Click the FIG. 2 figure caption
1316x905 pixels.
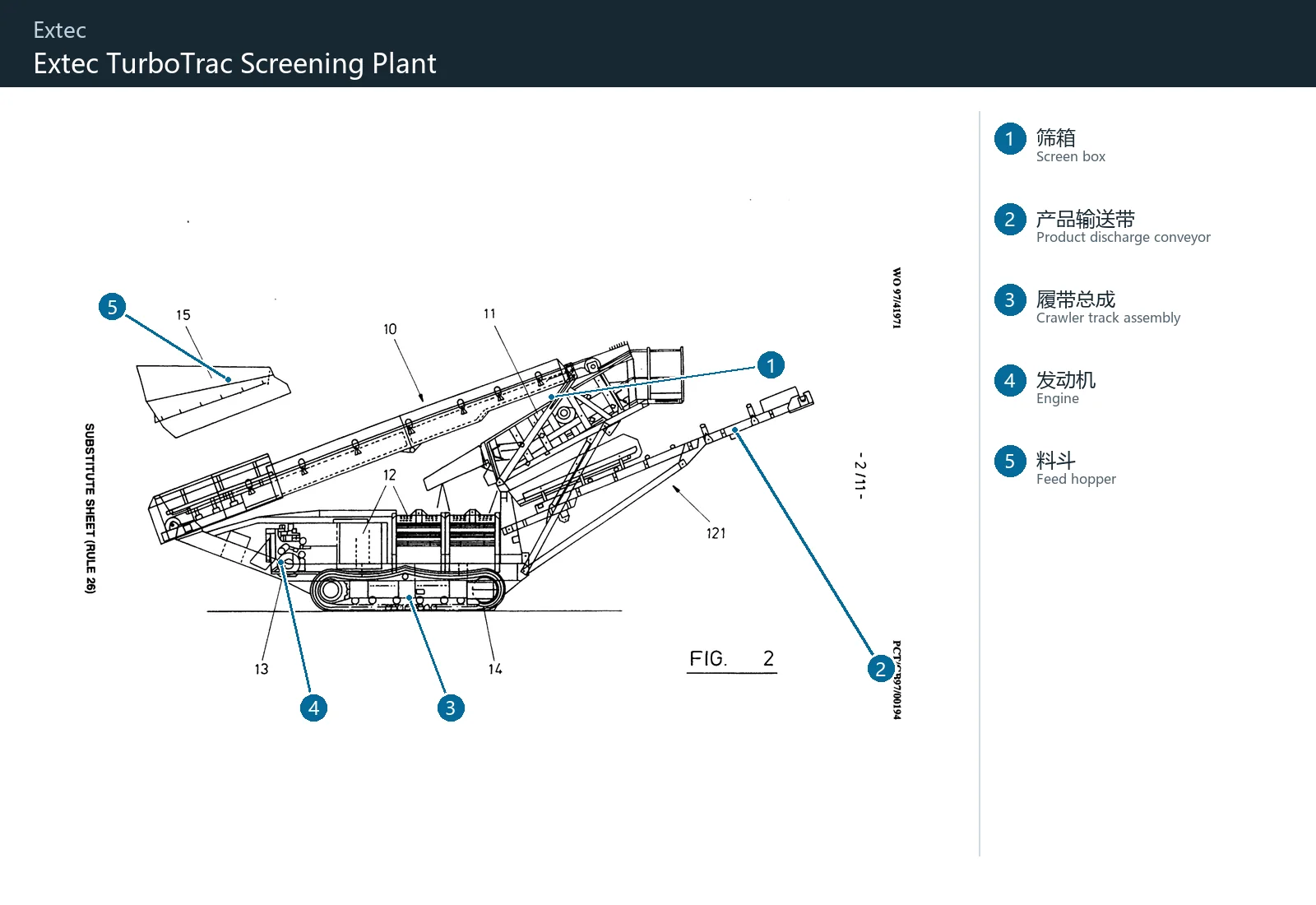pyautogui.click(x=732, y=659)
